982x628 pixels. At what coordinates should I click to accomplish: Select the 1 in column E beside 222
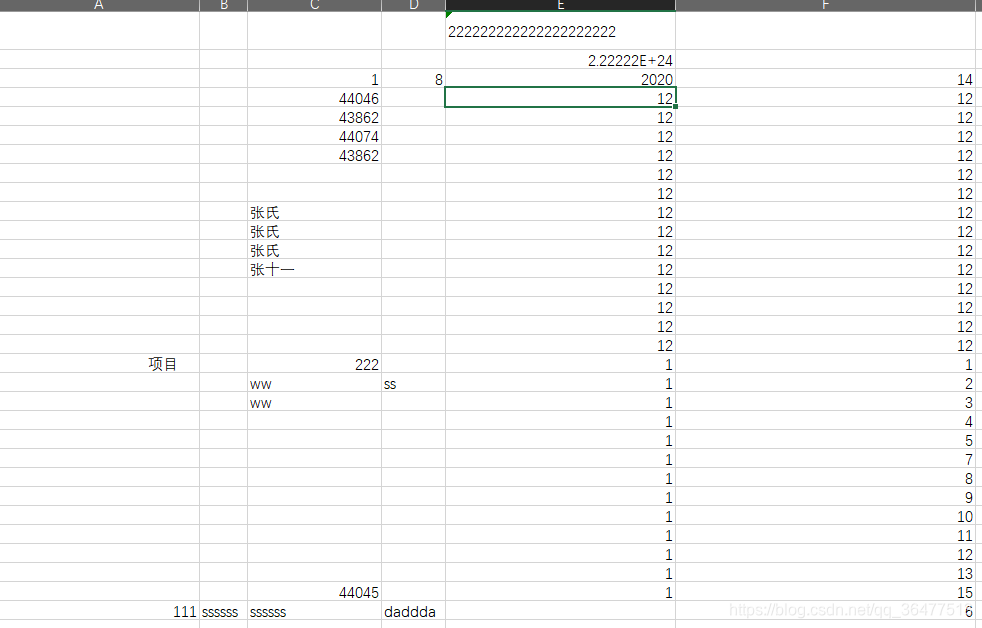click(560, 364)
